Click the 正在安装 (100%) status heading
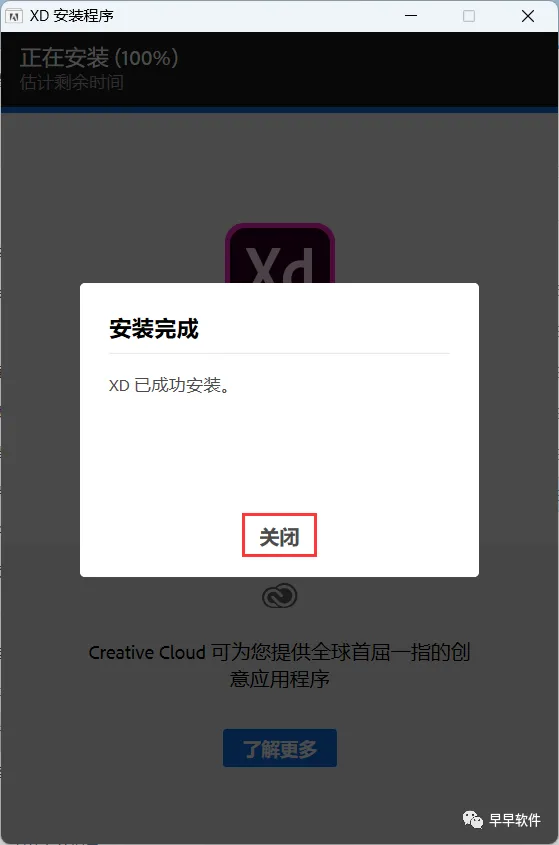The image size is (559, 845). tap(99, 58)
